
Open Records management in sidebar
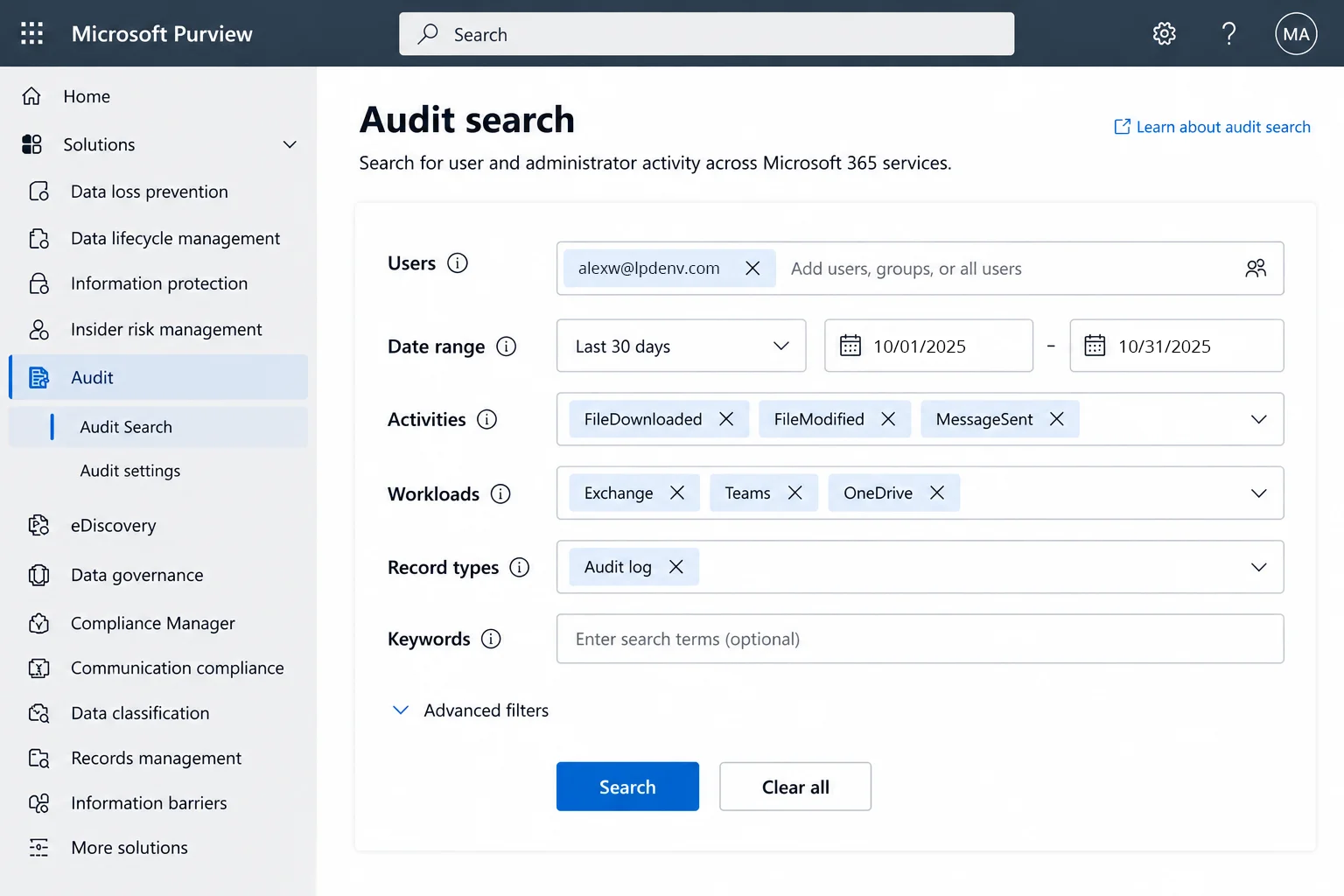coord(157,758)
